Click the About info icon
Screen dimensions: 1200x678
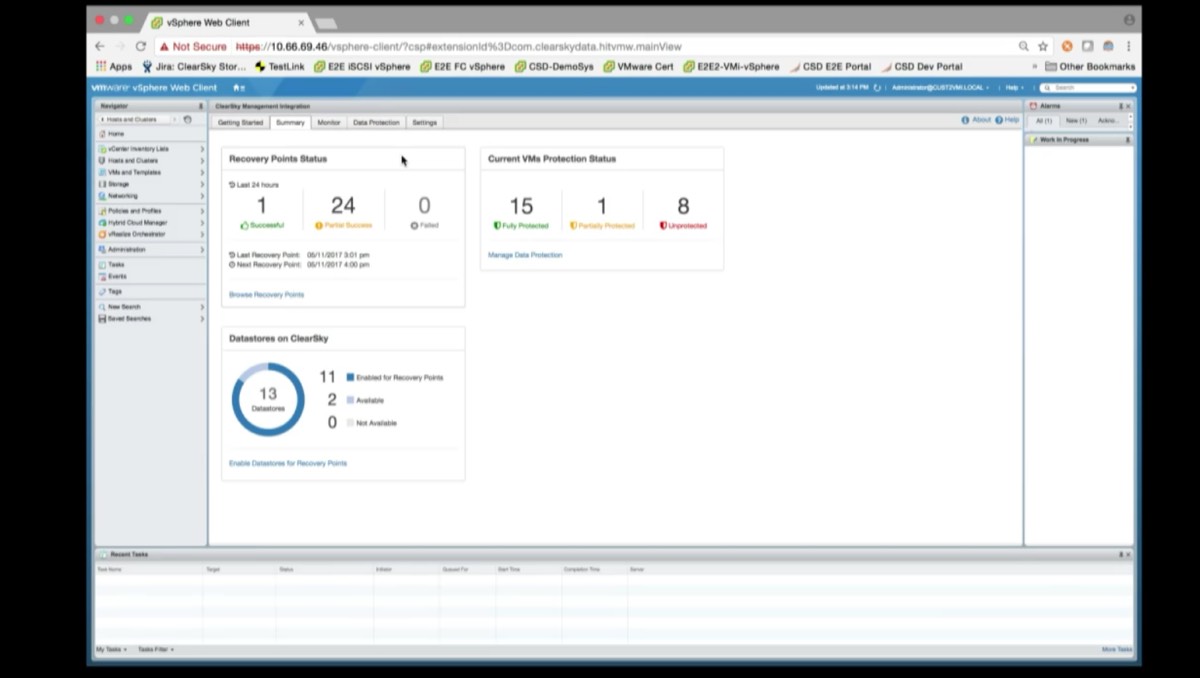point(965,120)
